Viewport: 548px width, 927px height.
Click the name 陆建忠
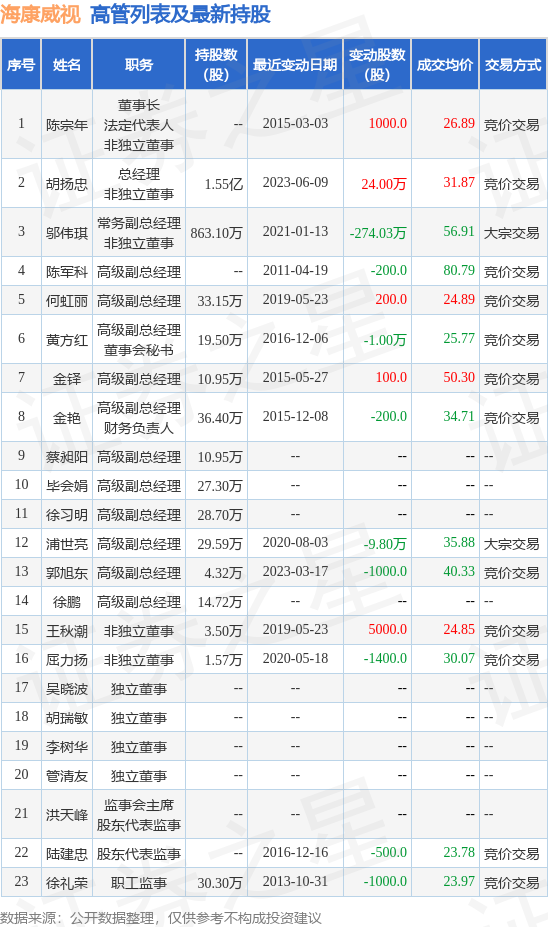(x=67, y=854)
